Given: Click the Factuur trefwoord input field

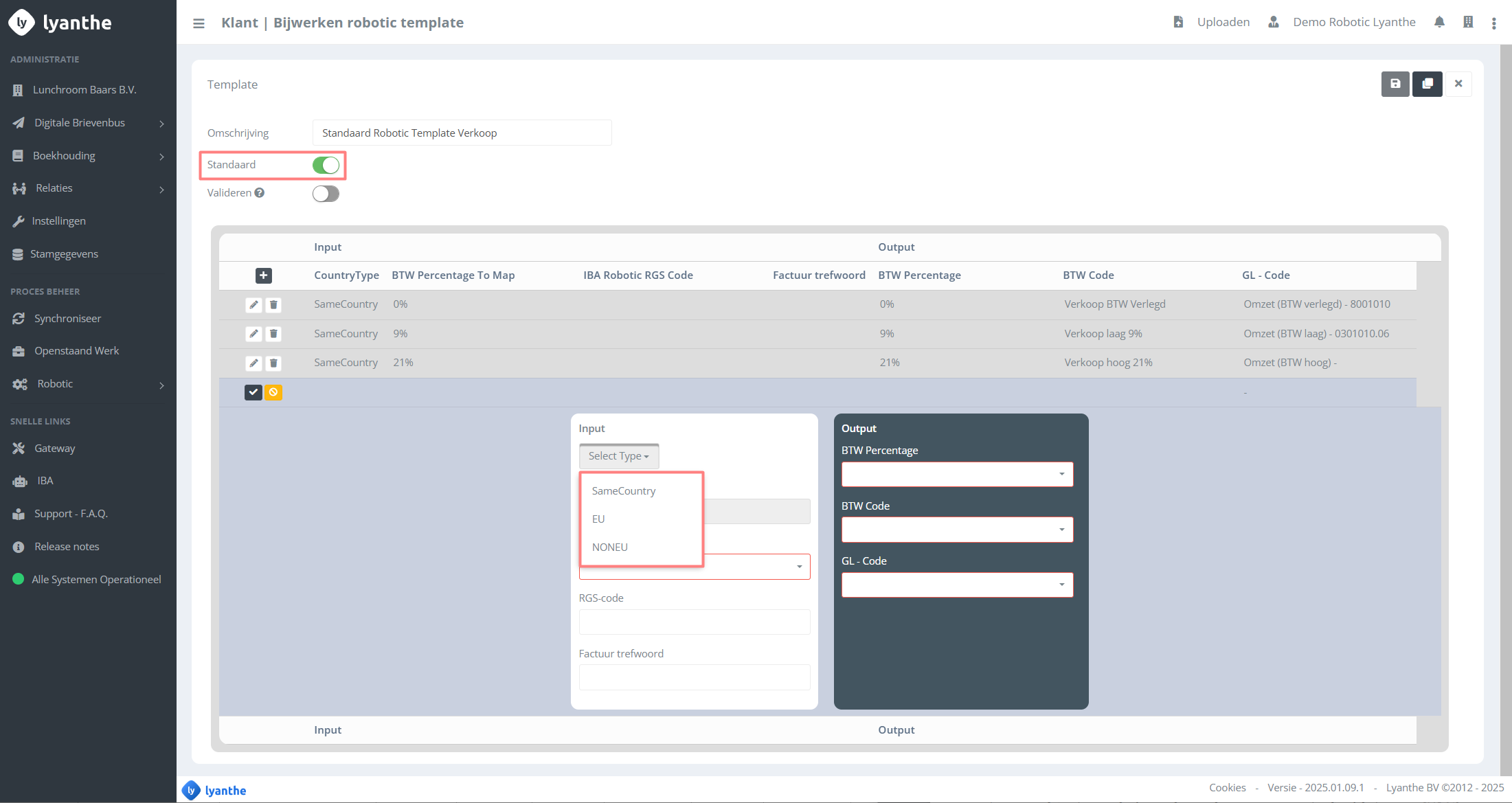Looking at the screenshot, I should 694,677.
